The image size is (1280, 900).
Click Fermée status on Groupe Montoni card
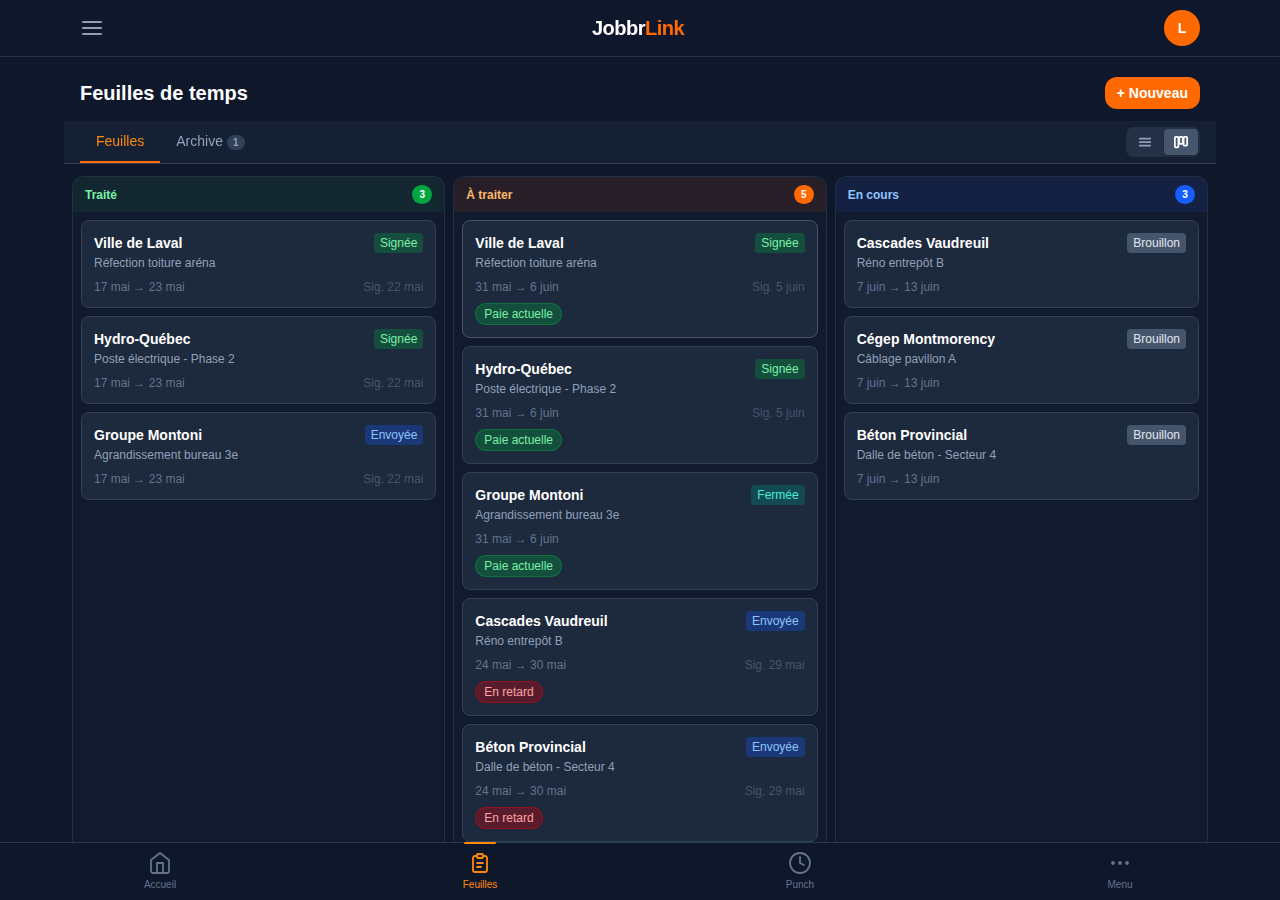pyautogui.click(x=778, y=495)
